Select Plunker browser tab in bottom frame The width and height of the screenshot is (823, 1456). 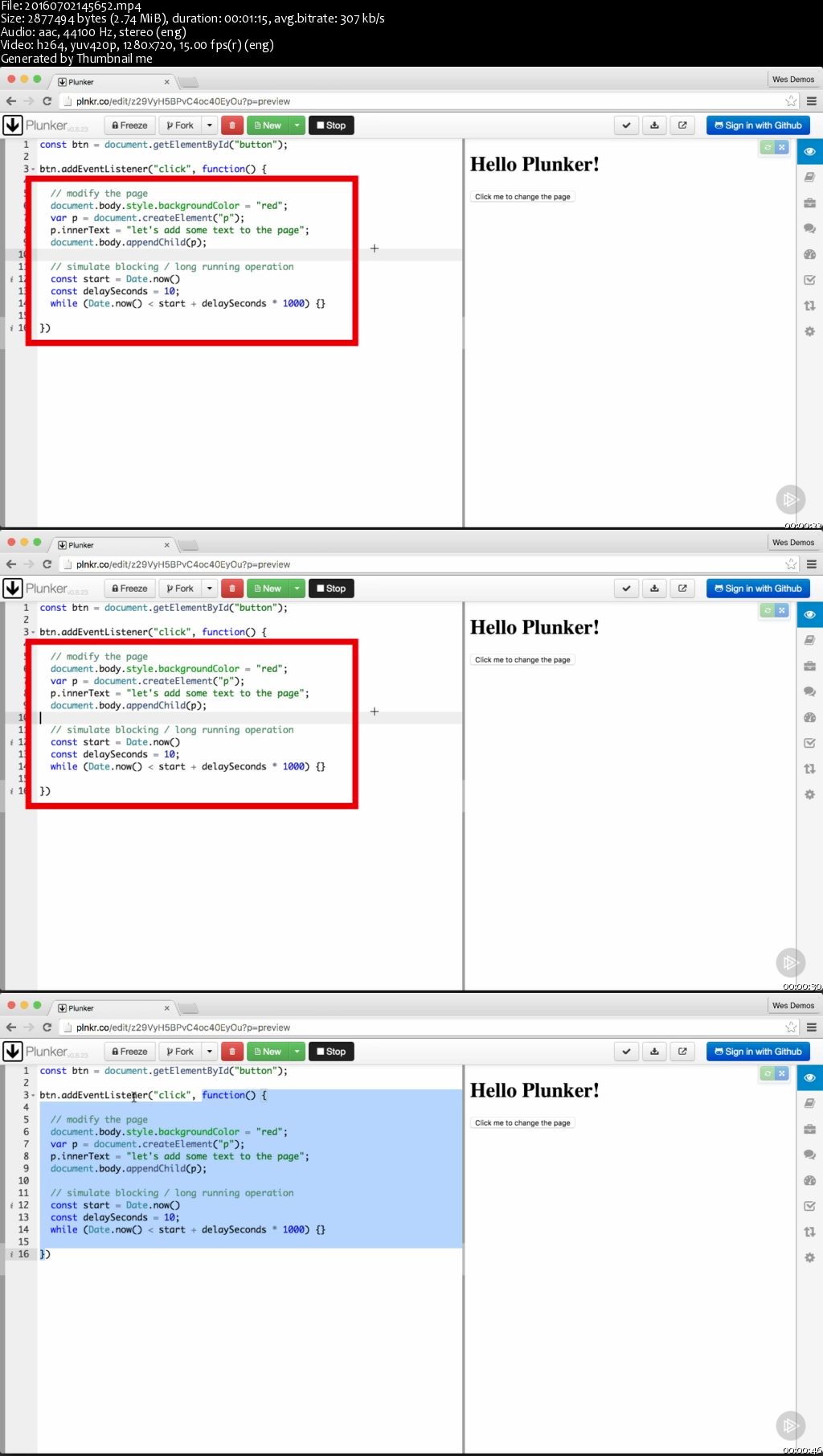click(113, 1008)
